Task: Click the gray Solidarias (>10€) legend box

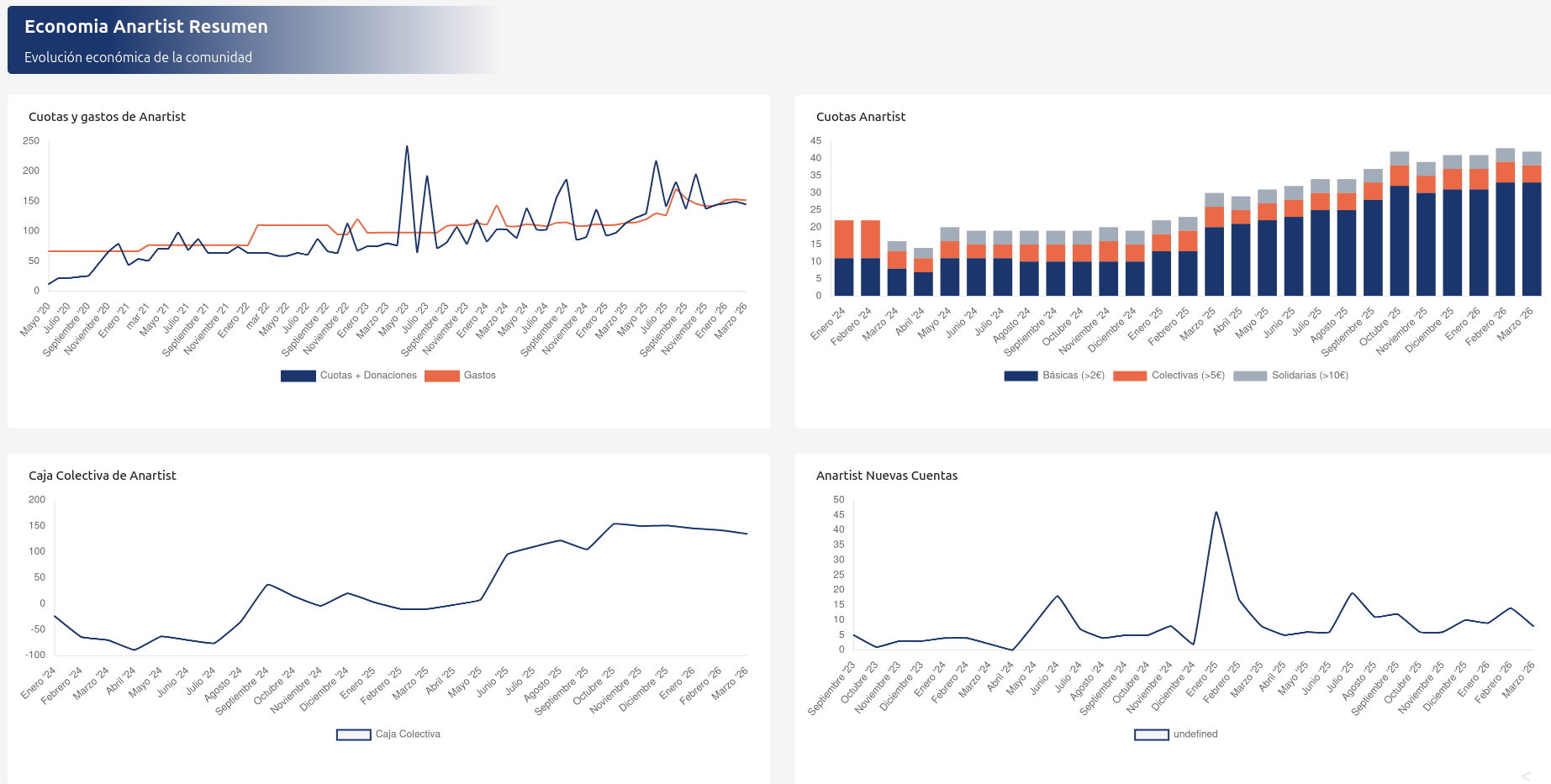Action: point(1249,376)
